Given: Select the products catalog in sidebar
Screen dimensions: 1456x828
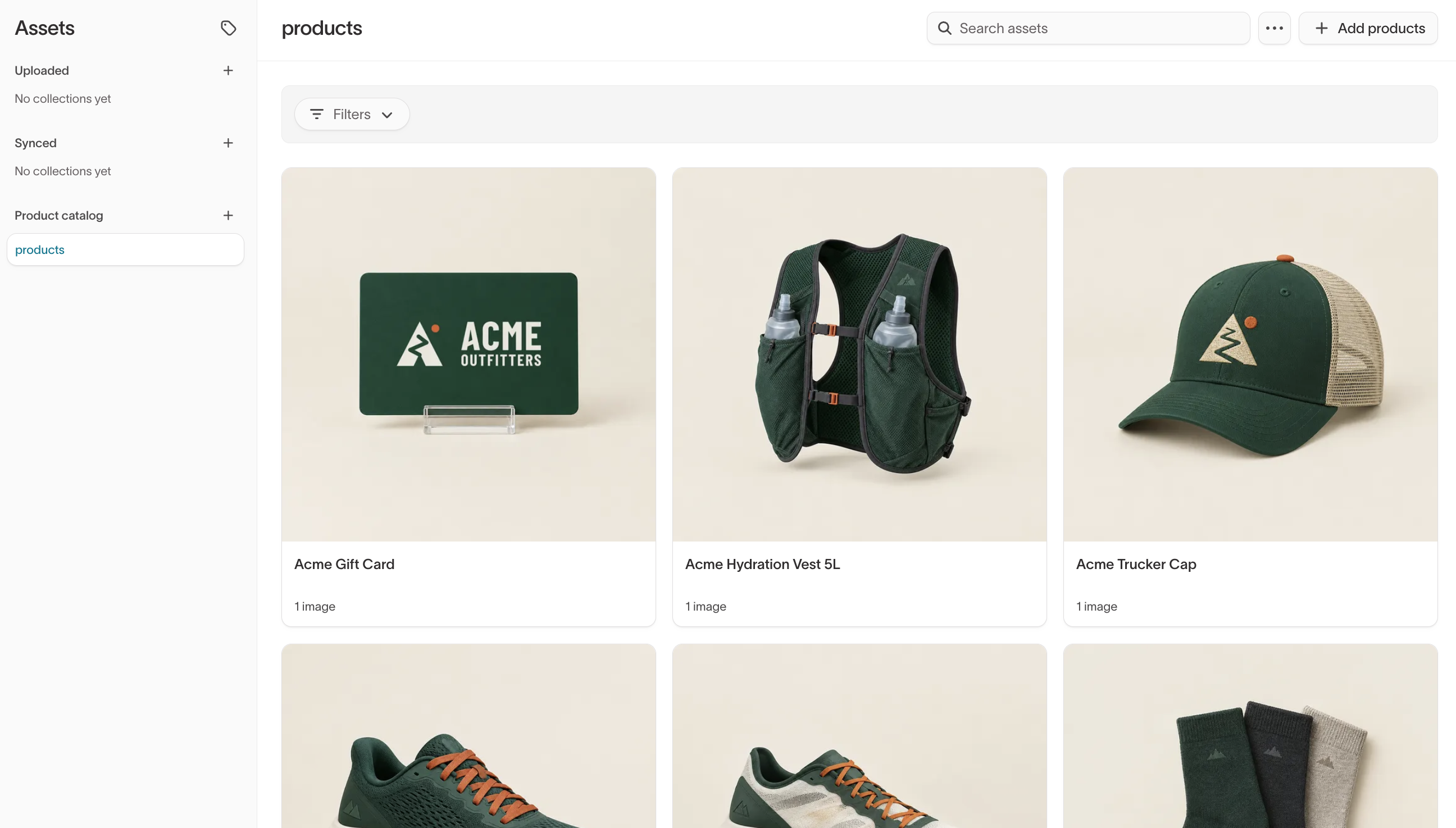Looking at the screenshot, I should 125,249.
